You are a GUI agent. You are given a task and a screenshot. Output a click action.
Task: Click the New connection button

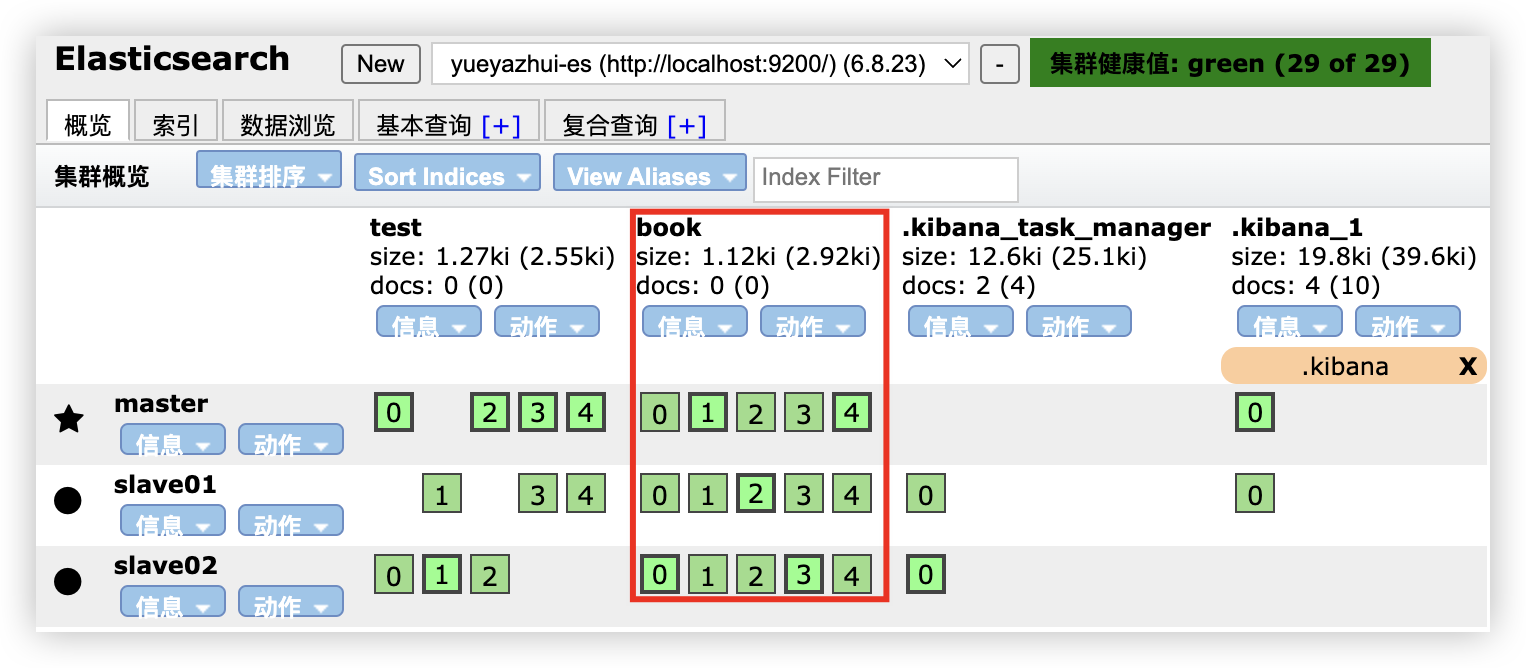click(x=381, y=64)
